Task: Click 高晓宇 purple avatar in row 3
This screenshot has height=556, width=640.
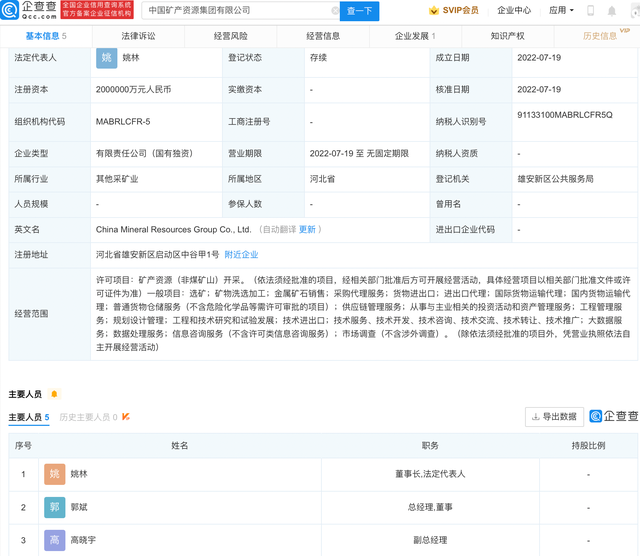Action: click(55, 540)
